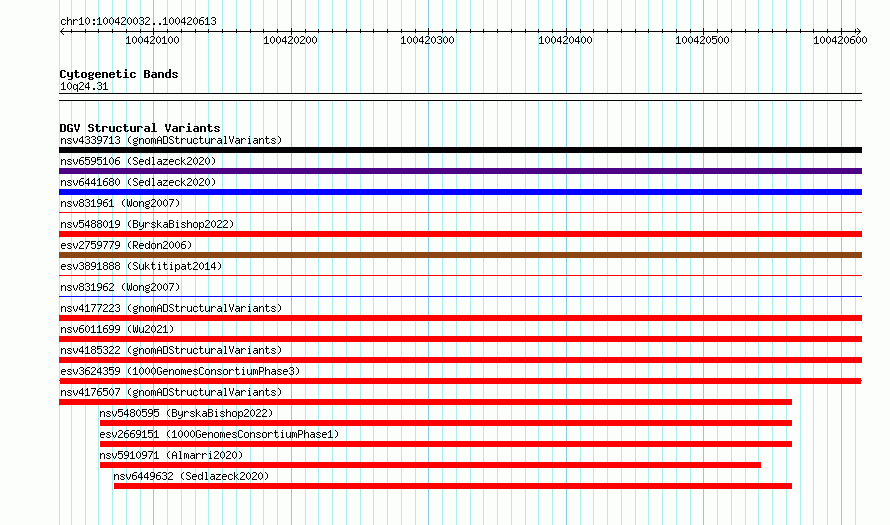Open variant nsv6449632 (Sedlazeck2020) label
The image size is (890, 525).
[x=191, y=476]
